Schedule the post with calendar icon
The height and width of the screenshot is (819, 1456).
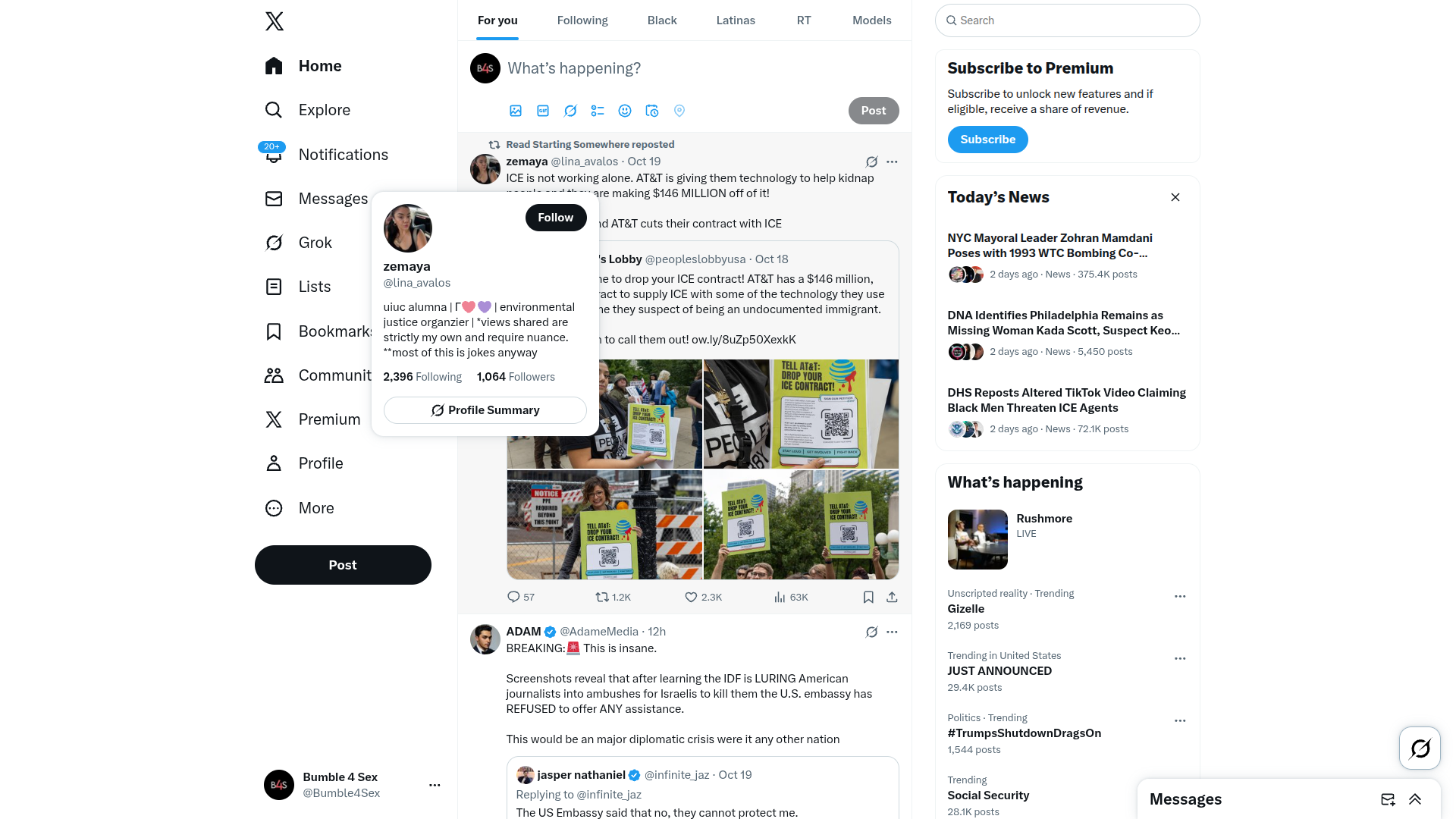click(652, 111)
